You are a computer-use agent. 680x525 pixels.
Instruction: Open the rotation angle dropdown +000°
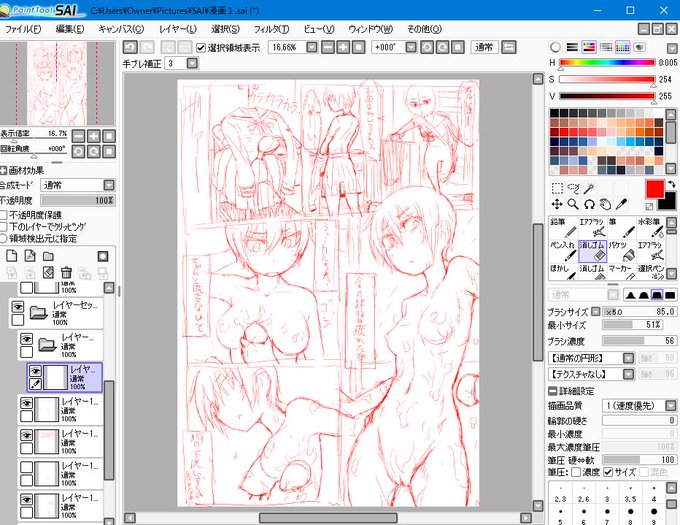[411, 47]
